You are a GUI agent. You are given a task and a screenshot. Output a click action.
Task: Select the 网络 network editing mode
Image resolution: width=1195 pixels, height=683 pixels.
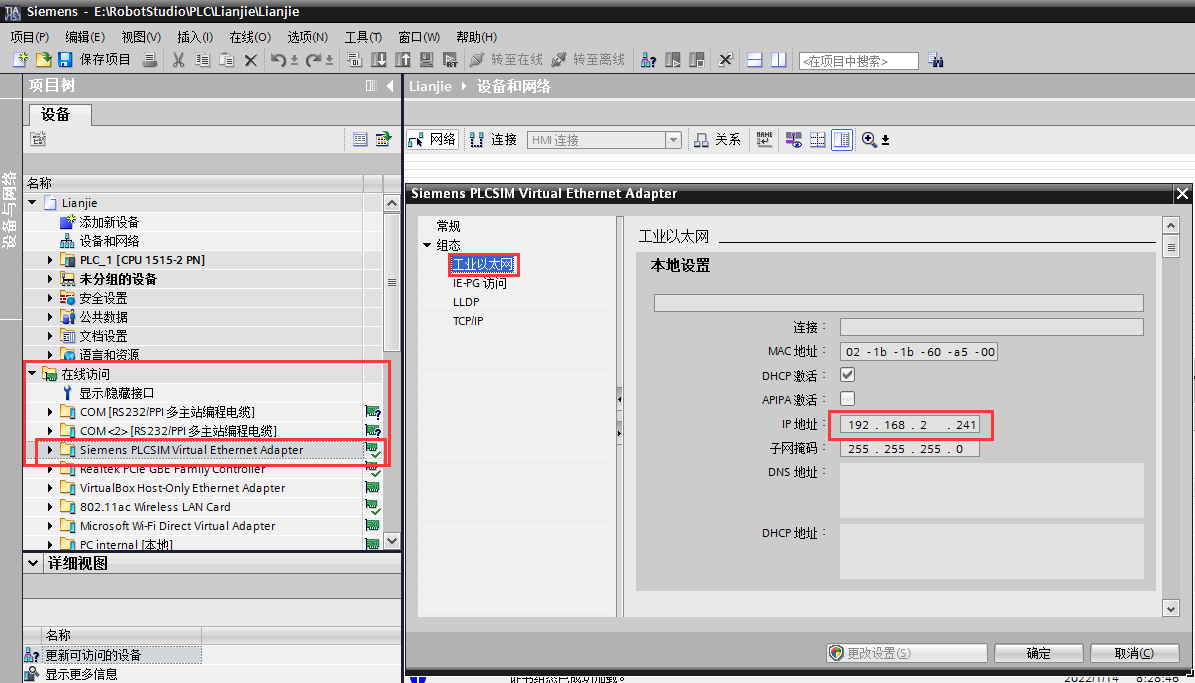[x=432, y=139]
